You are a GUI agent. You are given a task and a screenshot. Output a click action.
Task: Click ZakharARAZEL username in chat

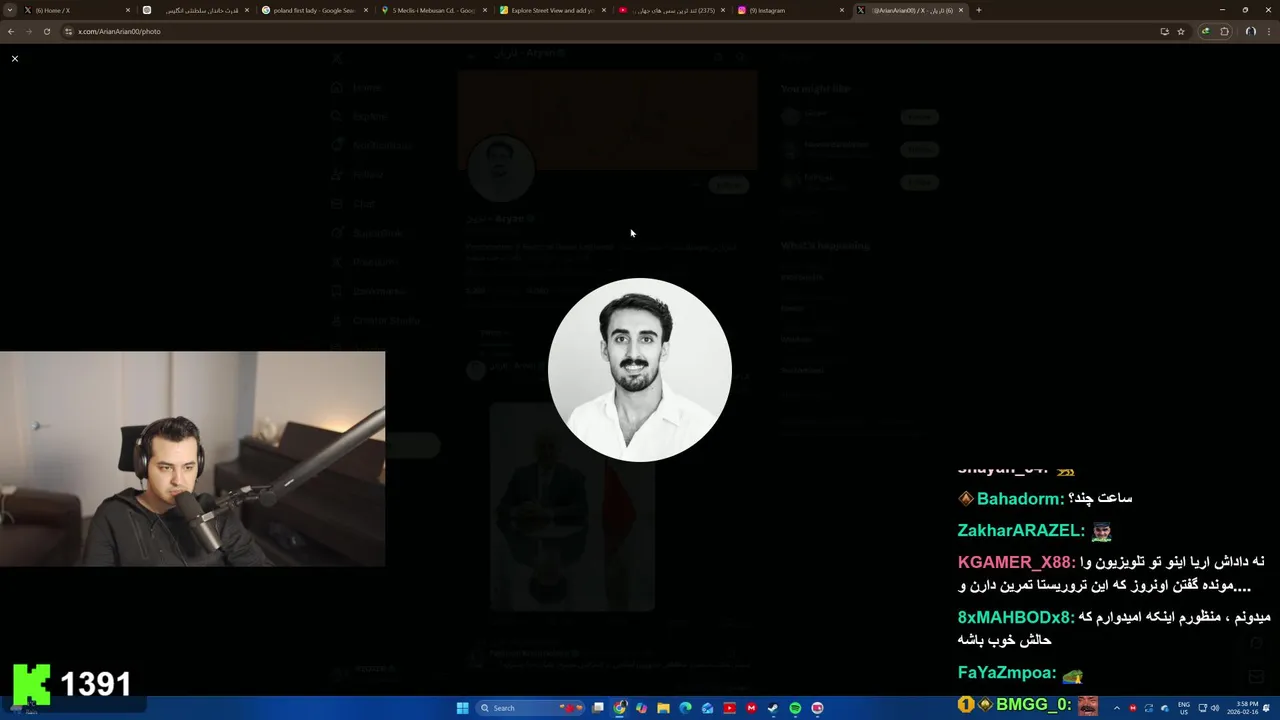click(1020, 530)
